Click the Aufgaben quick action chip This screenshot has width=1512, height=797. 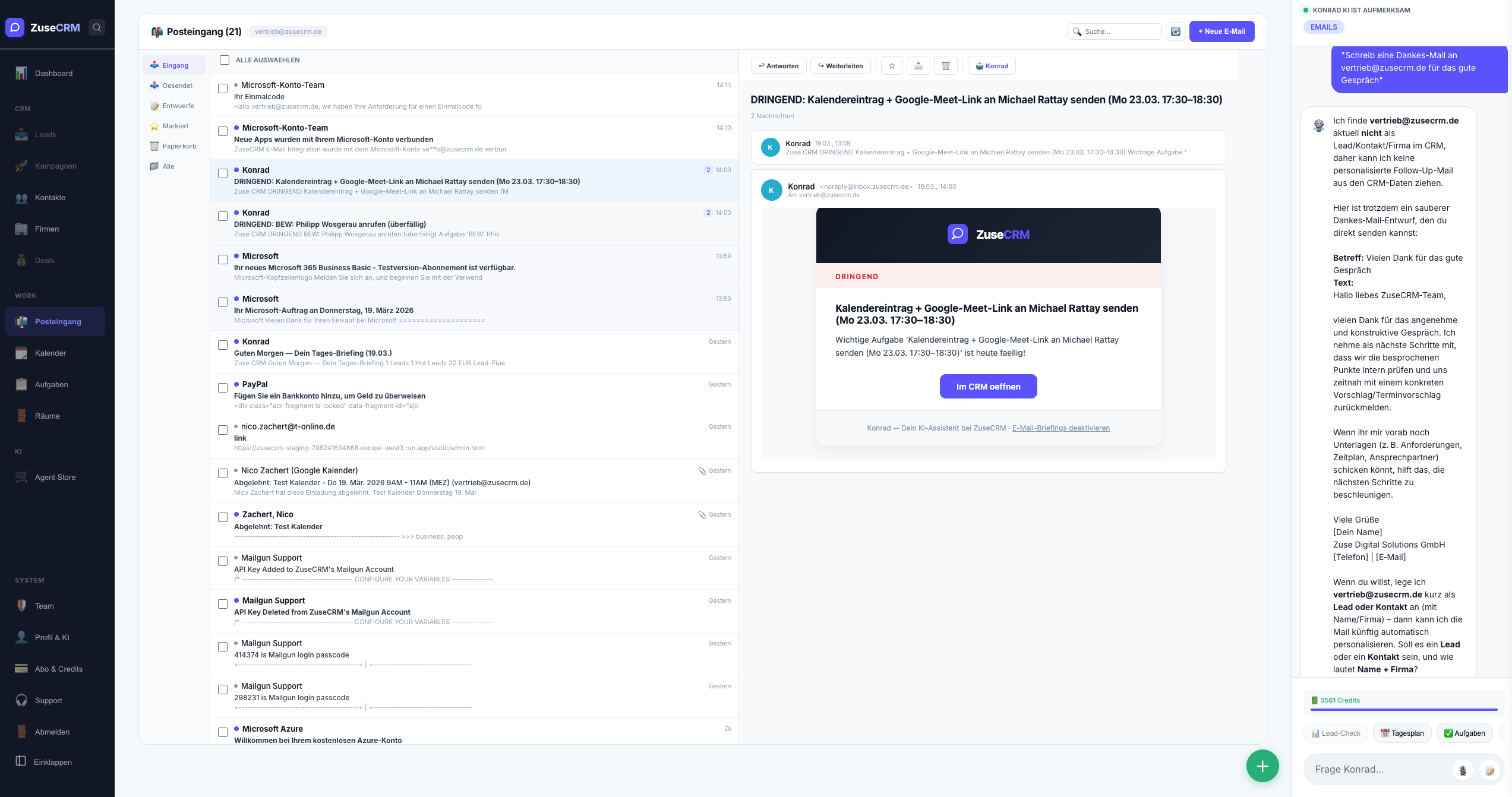(1464, 733)
